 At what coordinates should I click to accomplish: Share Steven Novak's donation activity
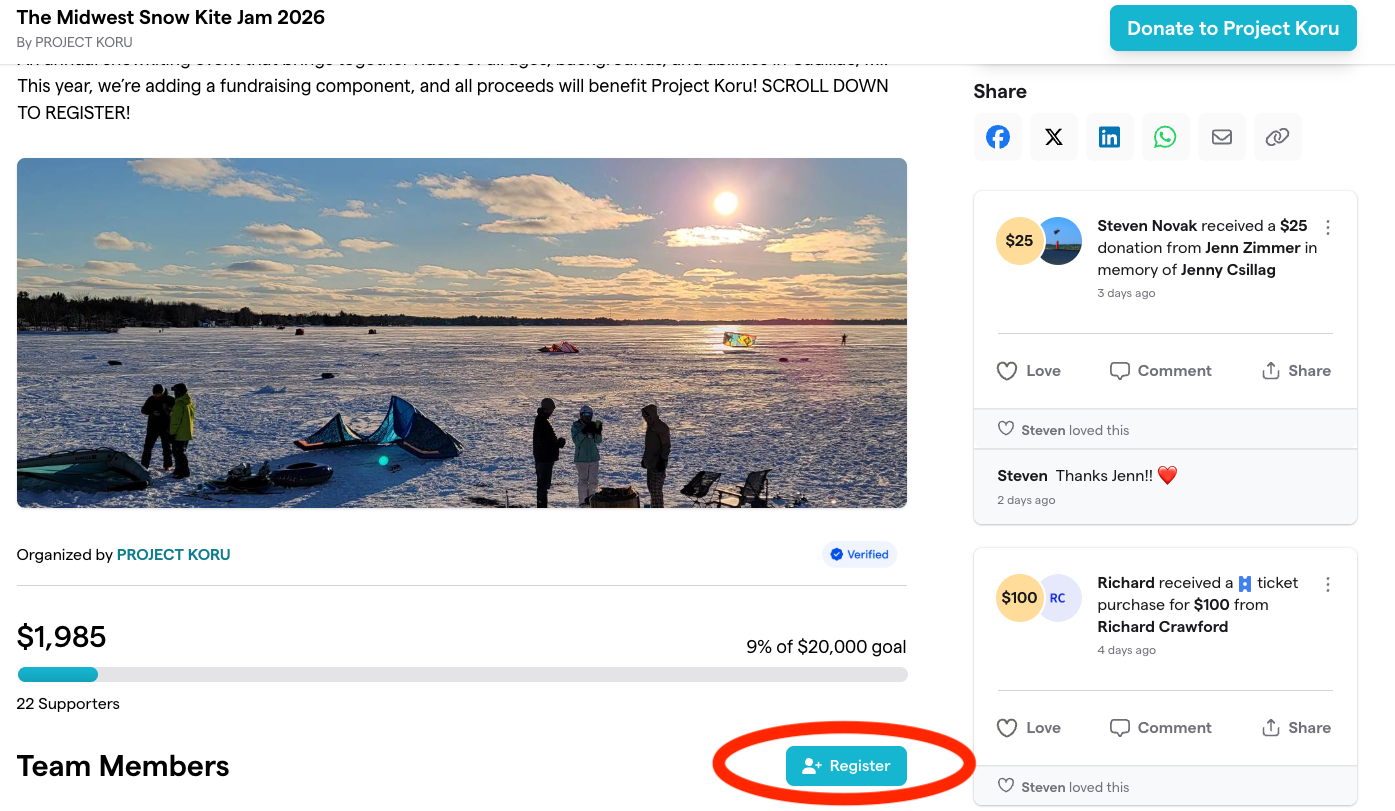click(1296, 371)
